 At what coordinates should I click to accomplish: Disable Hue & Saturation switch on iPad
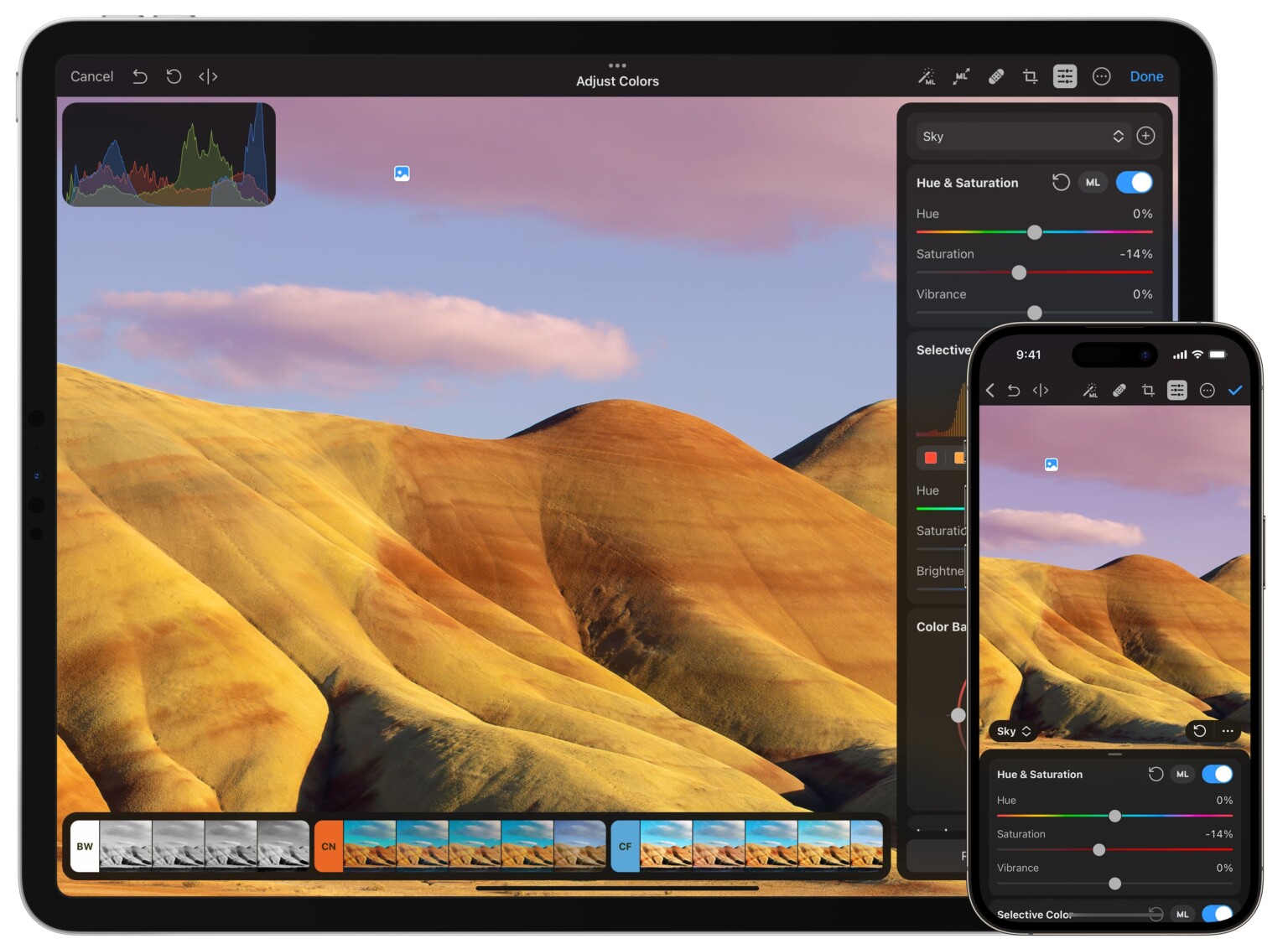click(1135, 182)
